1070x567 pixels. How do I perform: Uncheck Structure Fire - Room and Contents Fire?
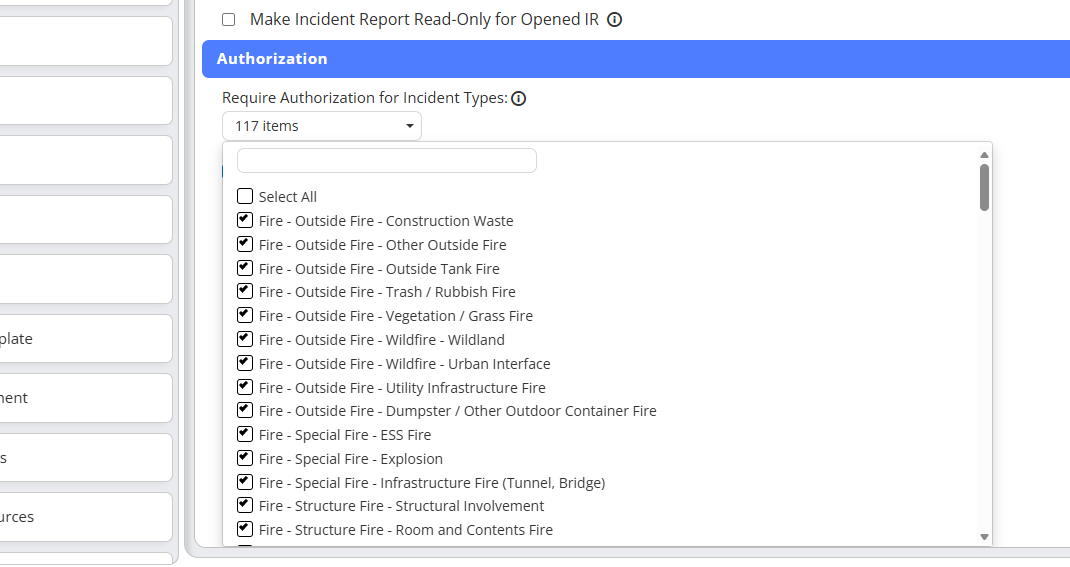pyautogui.click(x=245, y=530)
